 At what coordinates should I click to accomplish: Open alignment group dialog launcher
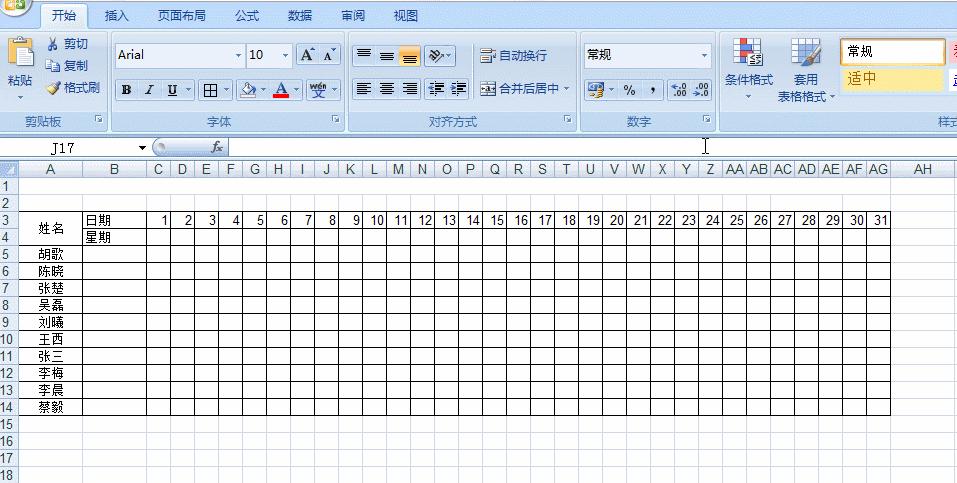pos(568,120)
